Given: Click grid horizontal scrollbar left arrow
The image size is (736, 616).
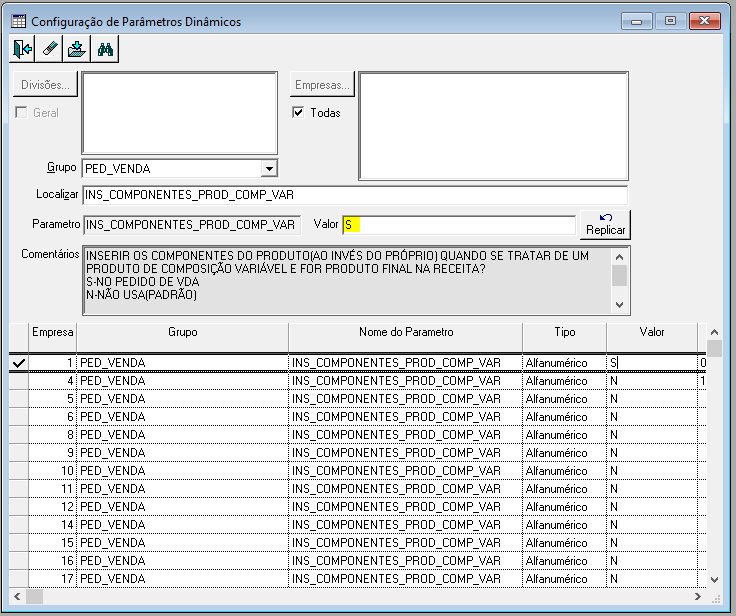Looking at the screenshot, I should pyautogui.click(x=17, y=597).
